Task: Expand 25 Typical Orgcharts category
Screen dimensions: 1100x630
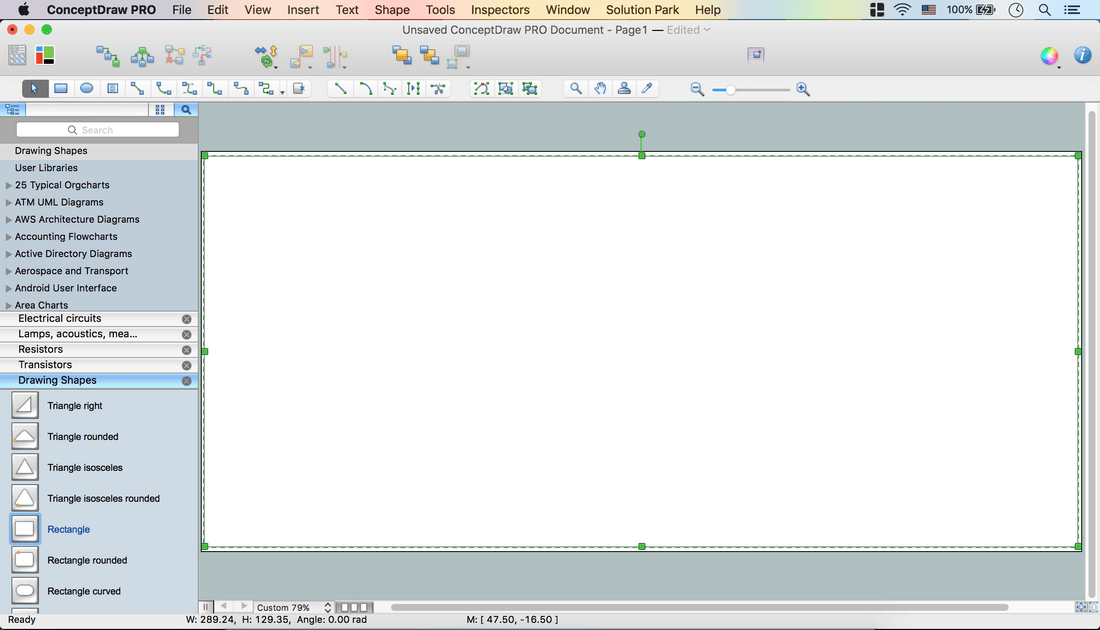Action: click(x=8, y=185)
